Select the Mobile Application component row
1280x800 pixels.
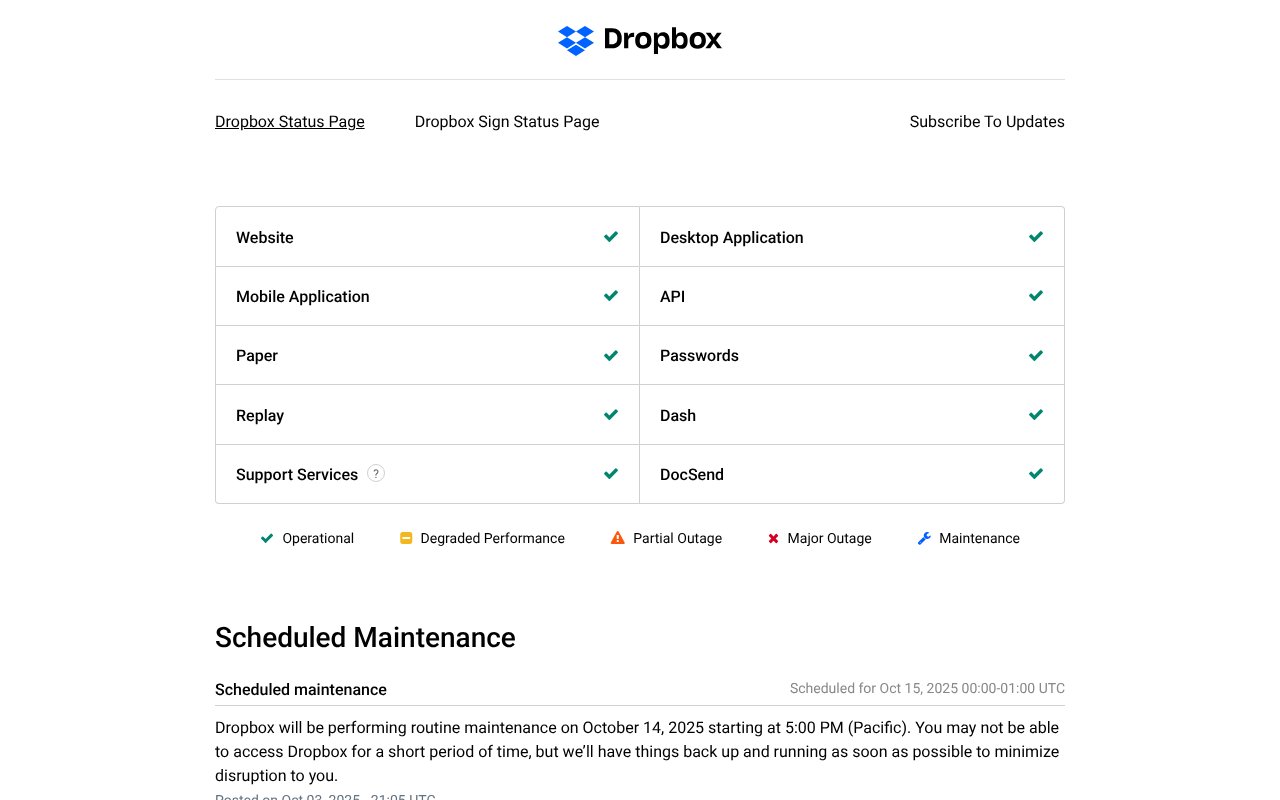click(303, 297)
